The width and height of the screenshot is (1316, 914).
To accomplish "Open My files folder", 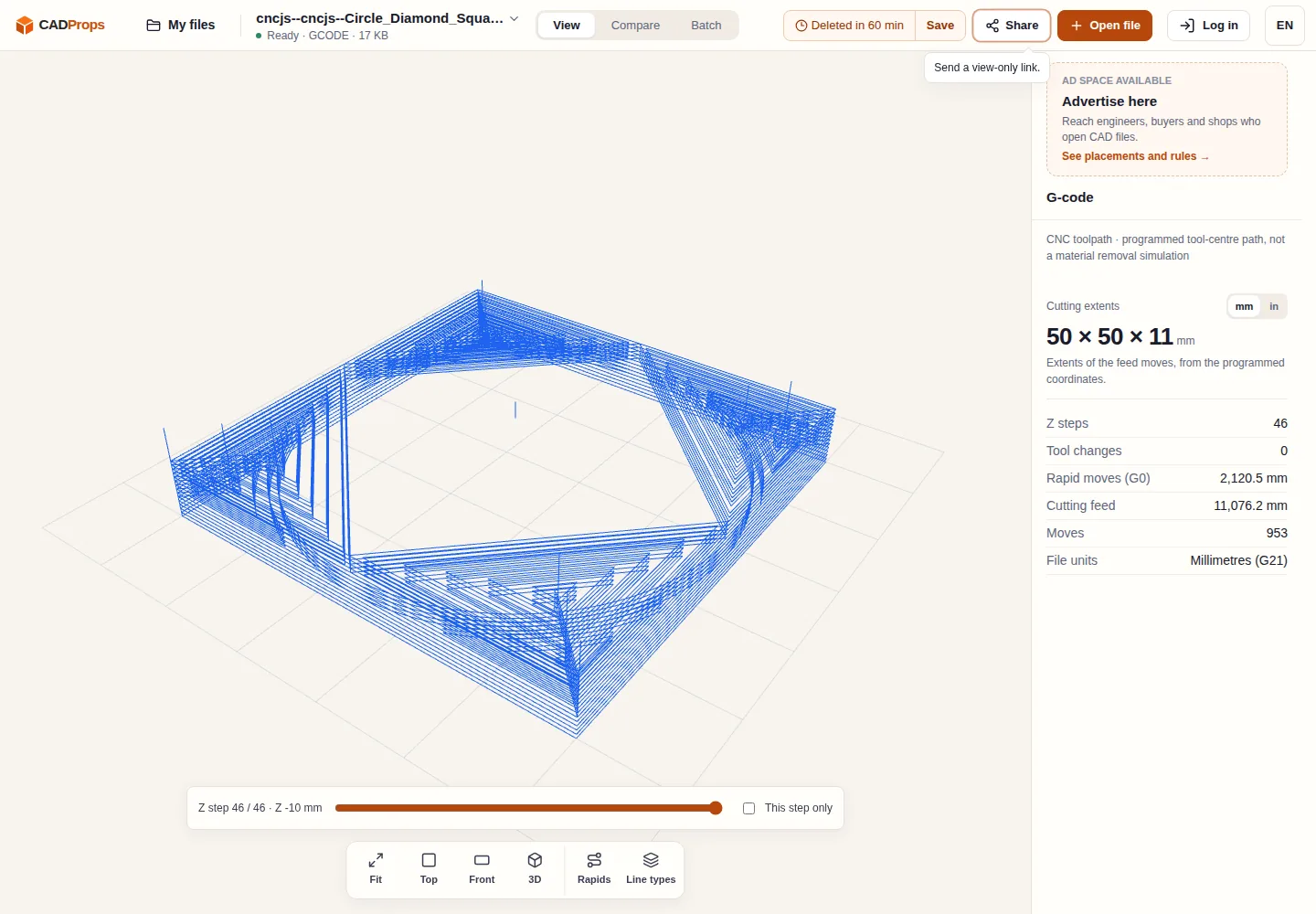I will point(181,25).
